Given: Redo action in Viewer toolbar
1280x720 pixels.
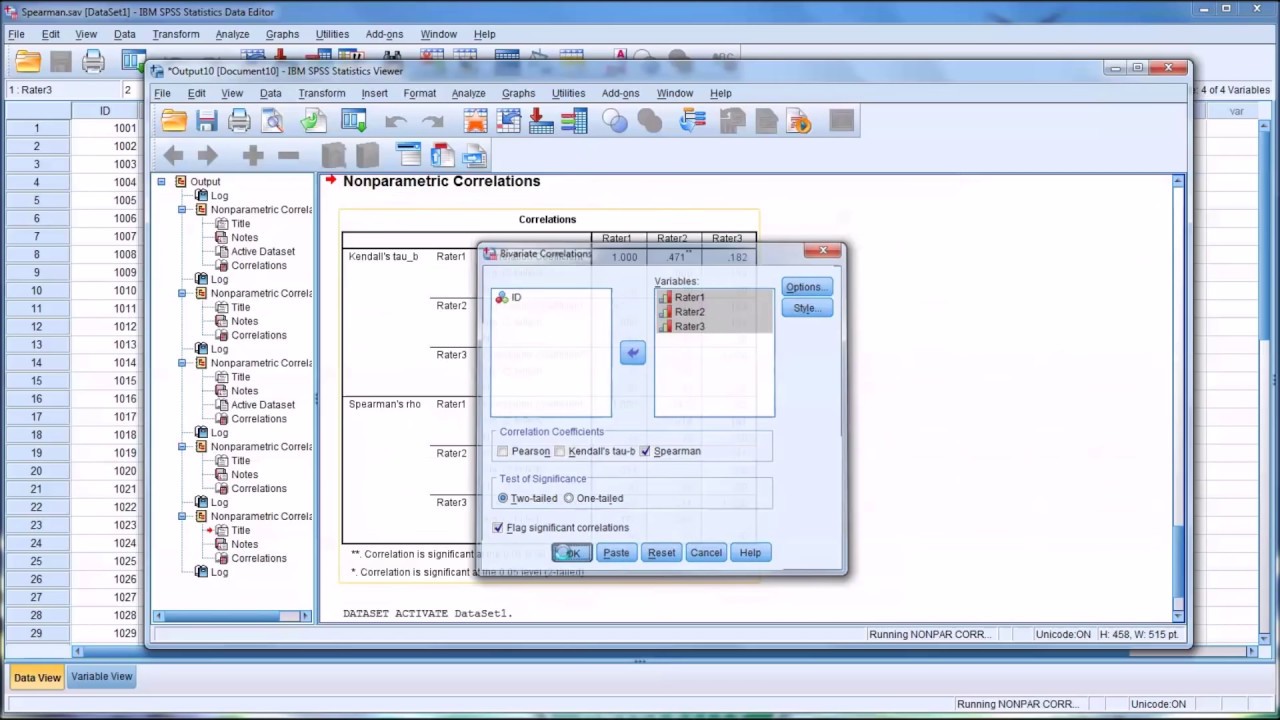Looking at the screenshot, I should click(x=432, y=121).
